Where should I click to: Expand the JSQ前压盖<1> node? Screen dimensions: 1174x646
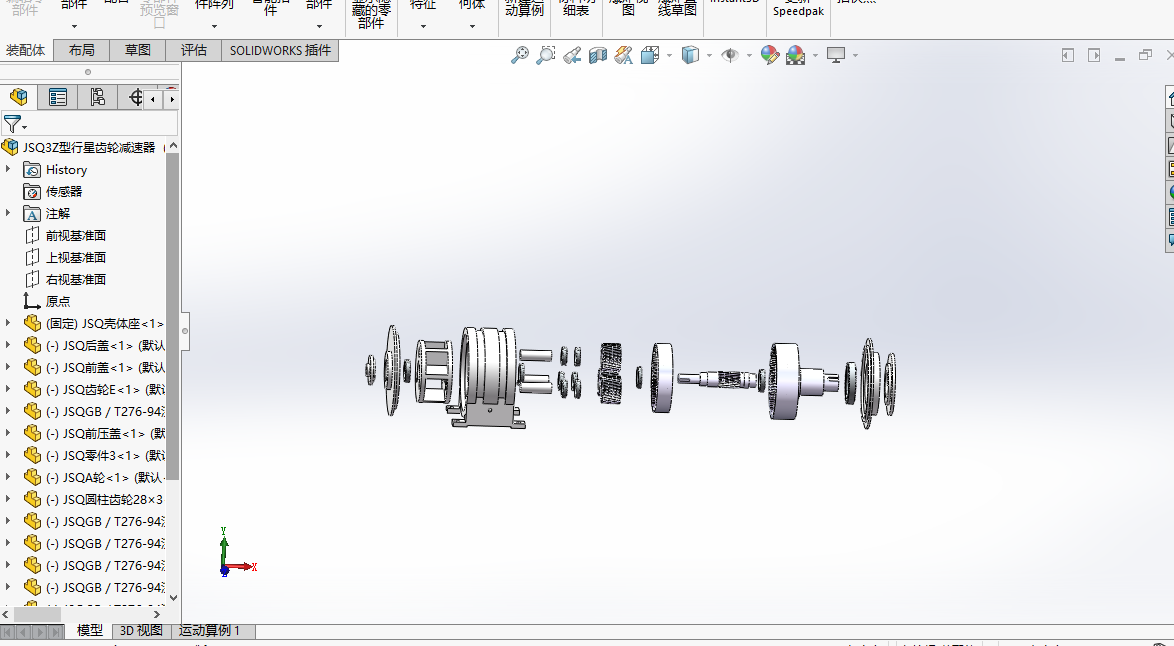point(8,433)
